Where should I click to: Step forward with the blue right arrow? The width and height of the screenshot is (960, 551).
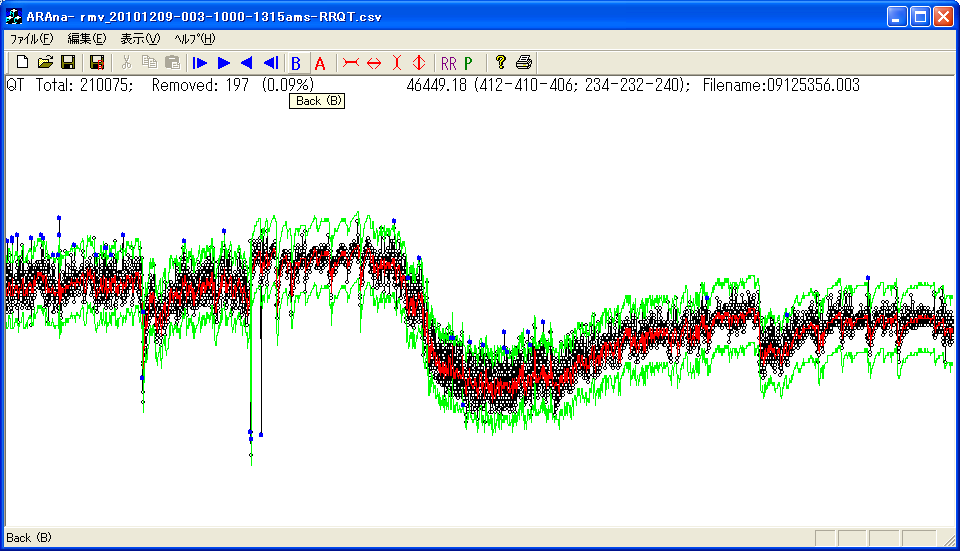[x=224, y=63]
